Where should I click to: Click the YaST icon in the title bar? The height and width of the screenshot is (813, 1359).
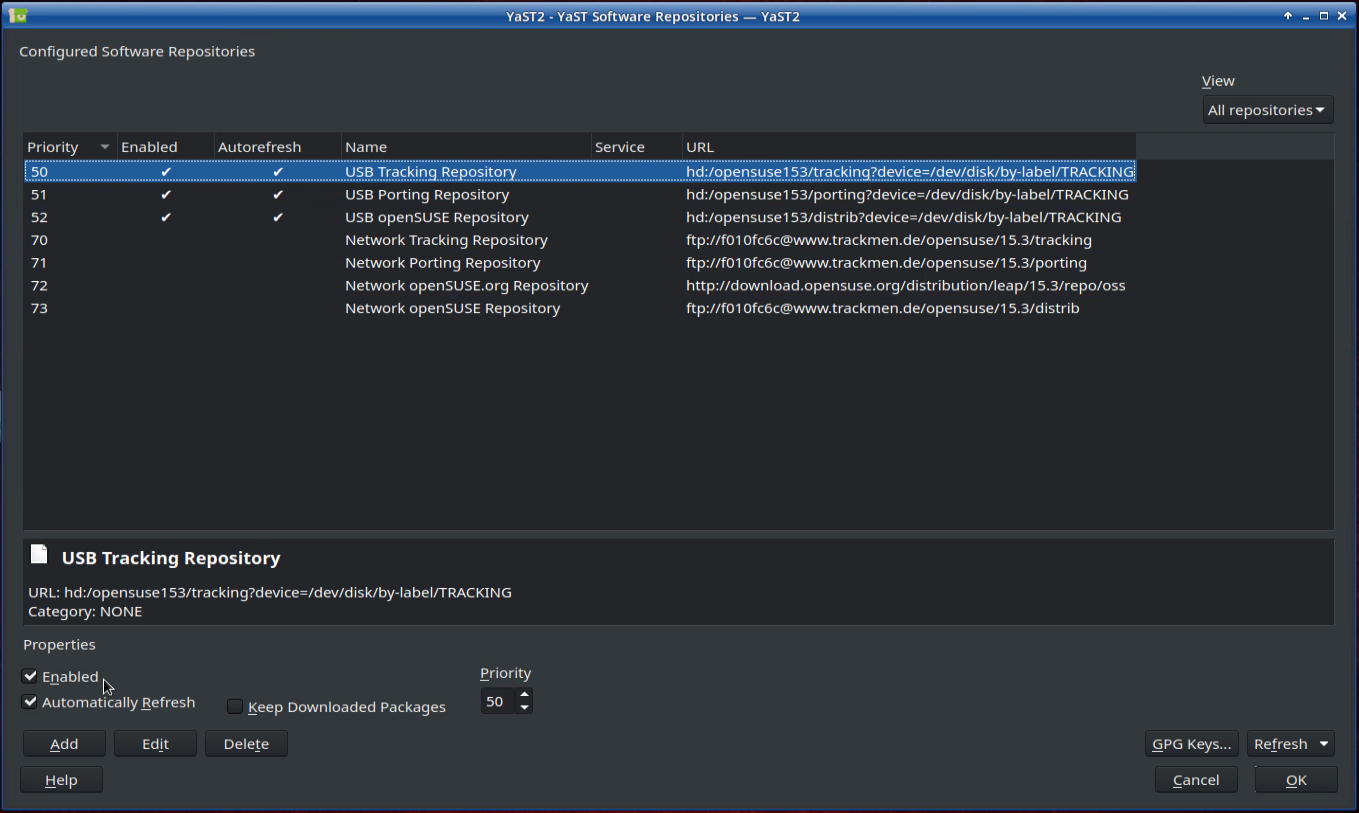17,15
